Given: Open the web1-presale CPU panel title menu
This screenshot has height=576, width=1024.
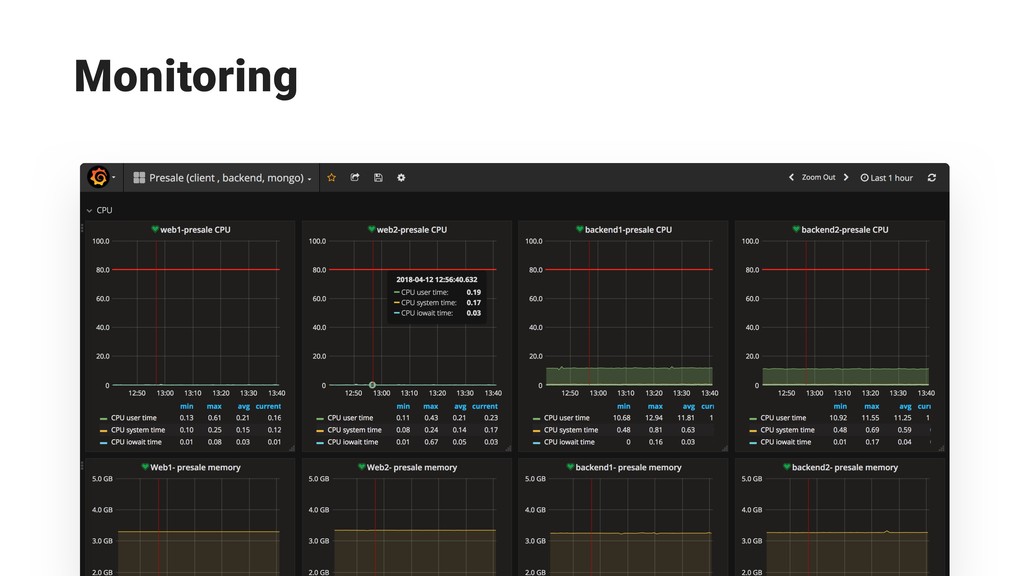Looking at the screenshot, I should [x=195, y=230].
